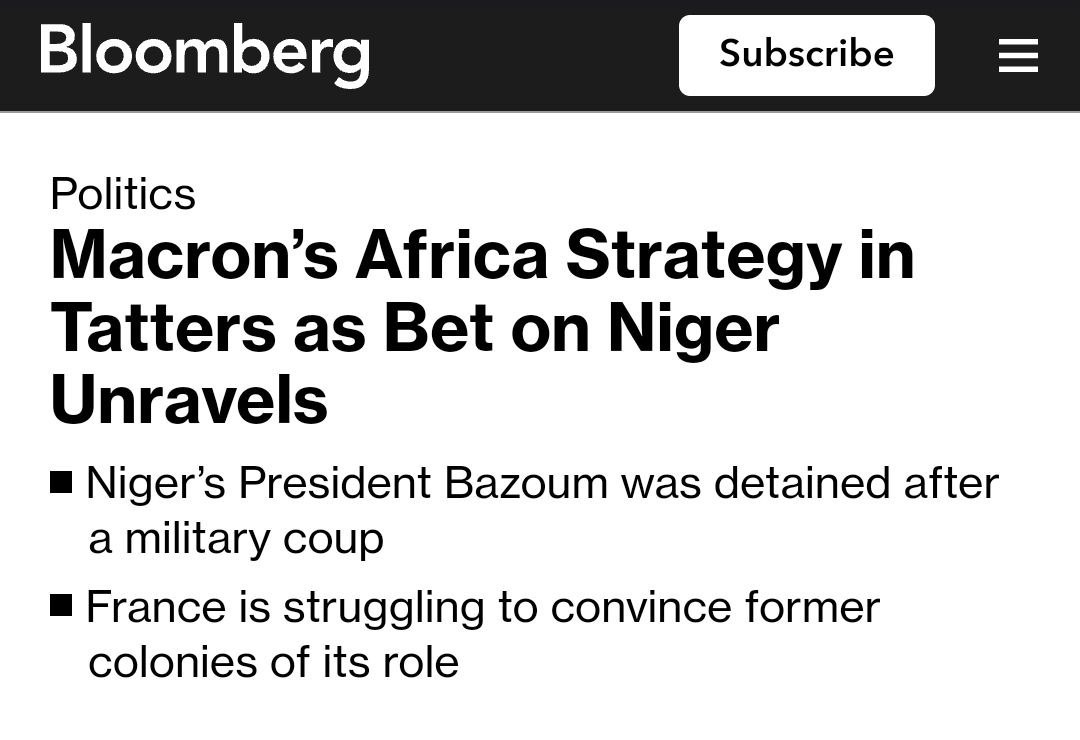Open the Politics section link
Image resolution: width=1080 pixels, height=740 pixels.
(x=123, y=193)
